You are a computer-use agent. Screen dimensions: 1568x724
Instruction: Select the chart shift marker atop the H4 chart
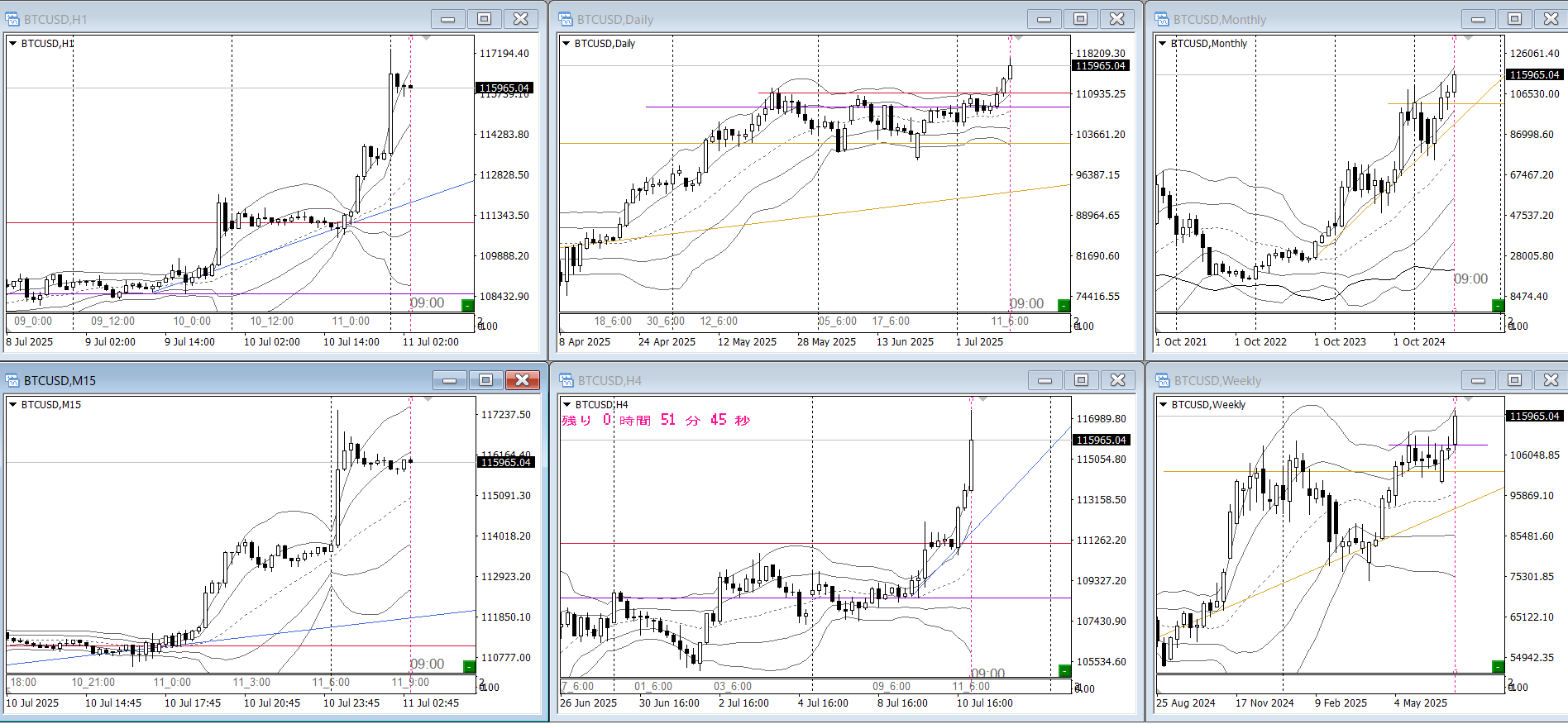[x=982, y=399]
